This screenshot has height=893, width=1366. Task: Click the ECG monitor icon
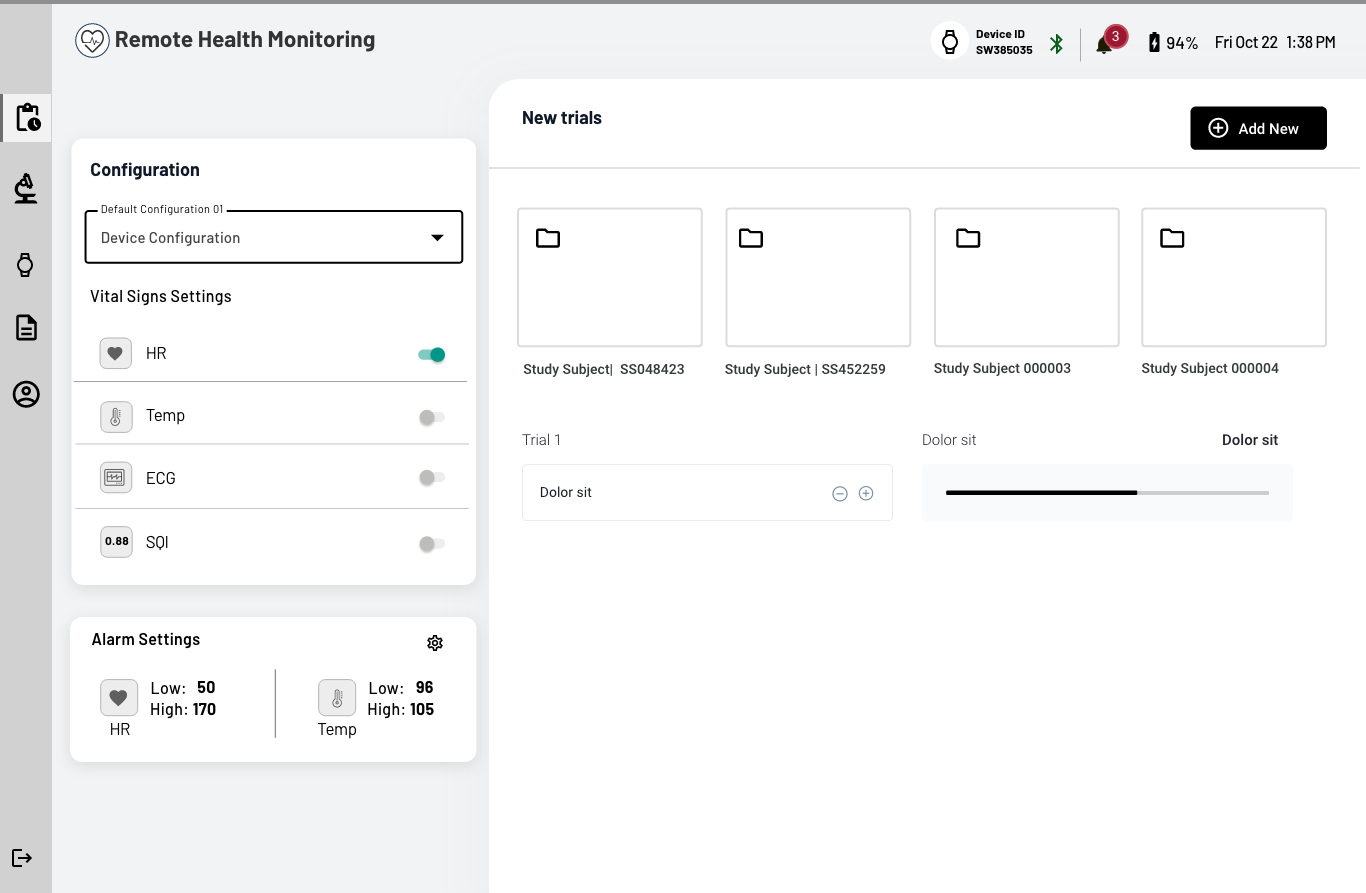[116, 478]
